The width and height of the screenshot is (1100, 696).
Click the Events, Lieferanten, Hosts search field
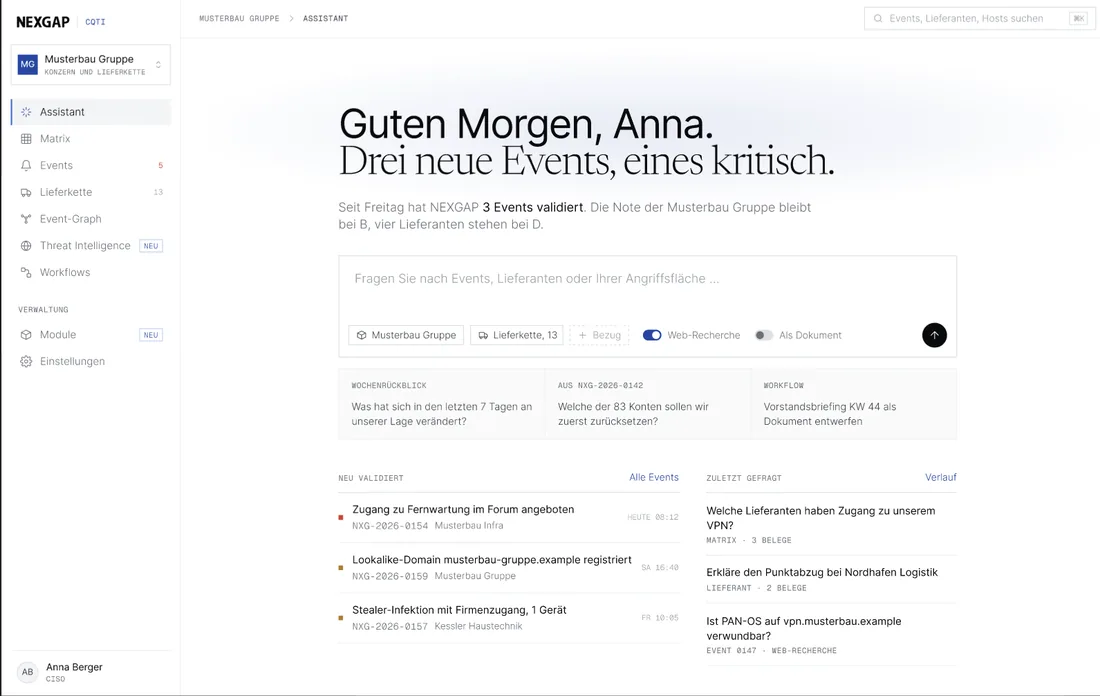click(x=979, y=19)
